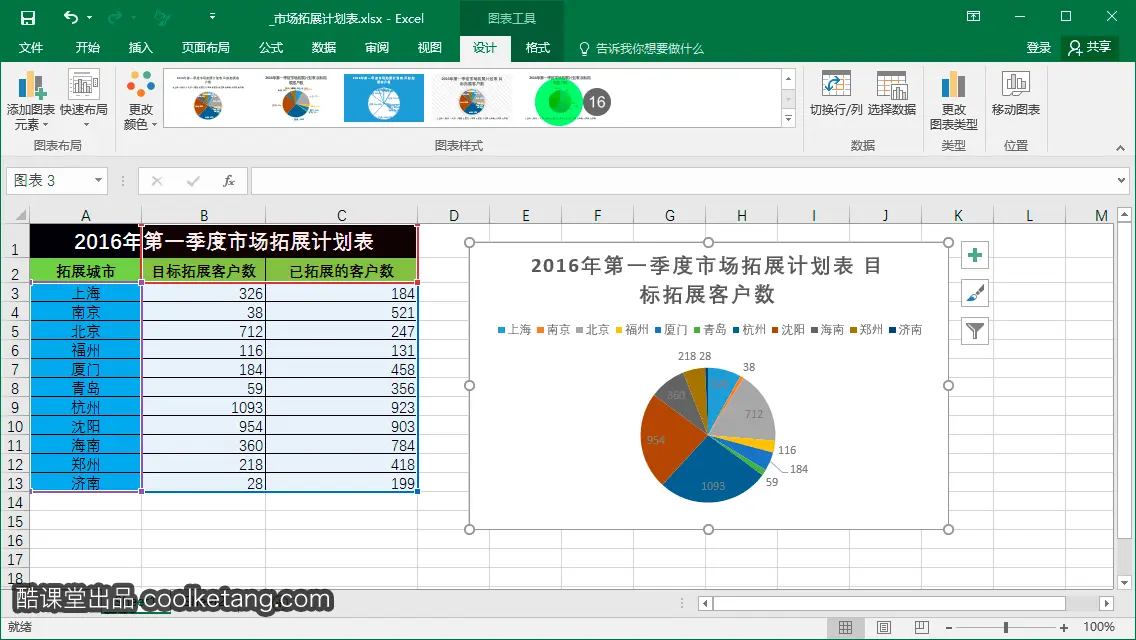The image size is (1136, 640).
Task: Click the Select All corner triangle
Action: point(20,215)
